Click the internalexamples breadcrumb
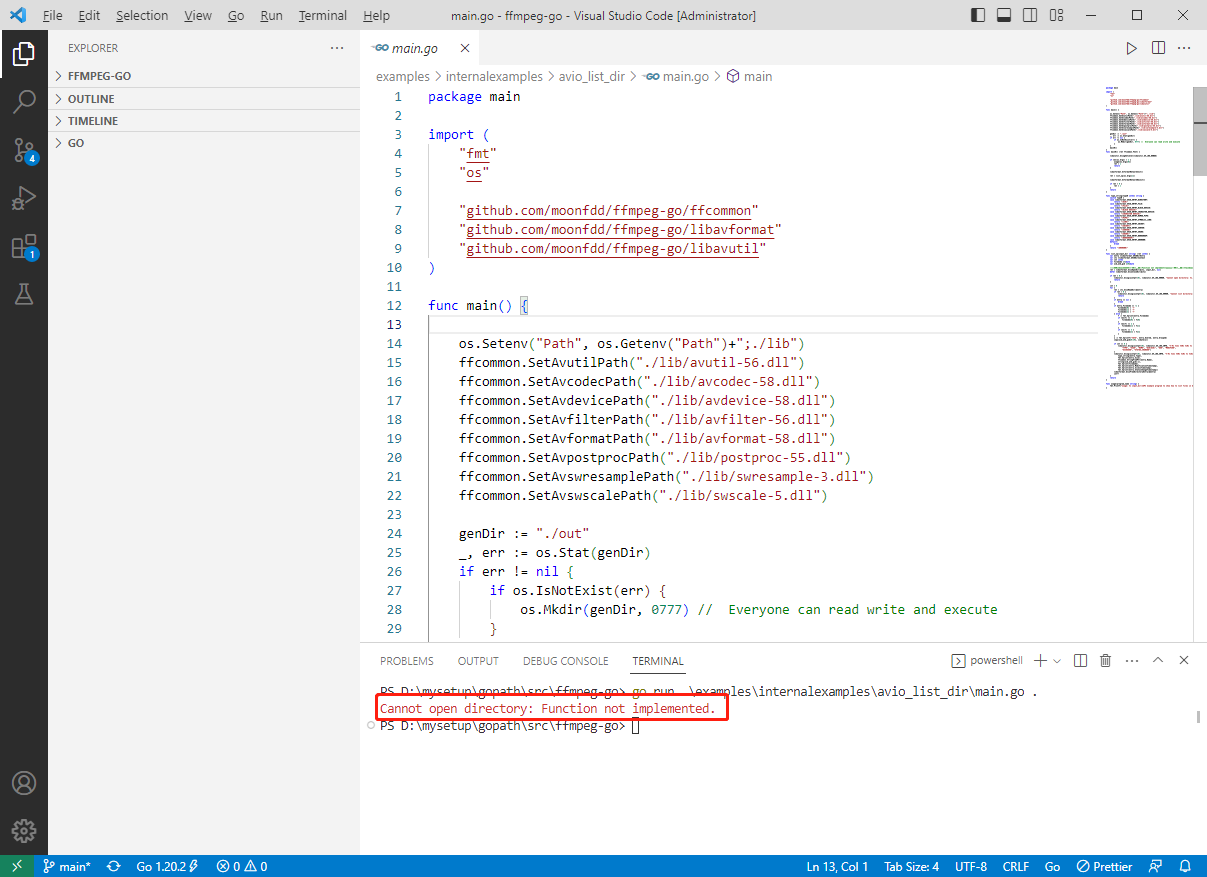 pos(494,76)
